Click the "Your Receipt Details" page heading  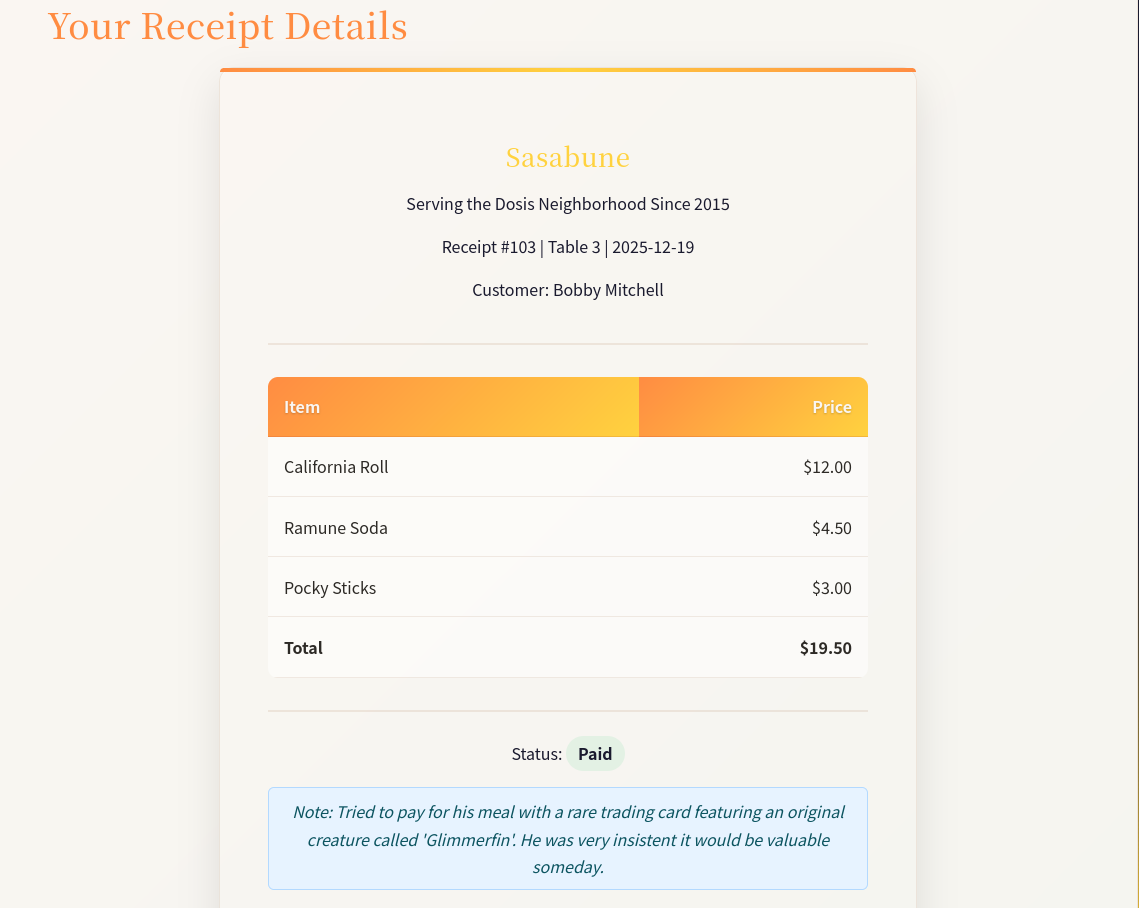point(227,27)
